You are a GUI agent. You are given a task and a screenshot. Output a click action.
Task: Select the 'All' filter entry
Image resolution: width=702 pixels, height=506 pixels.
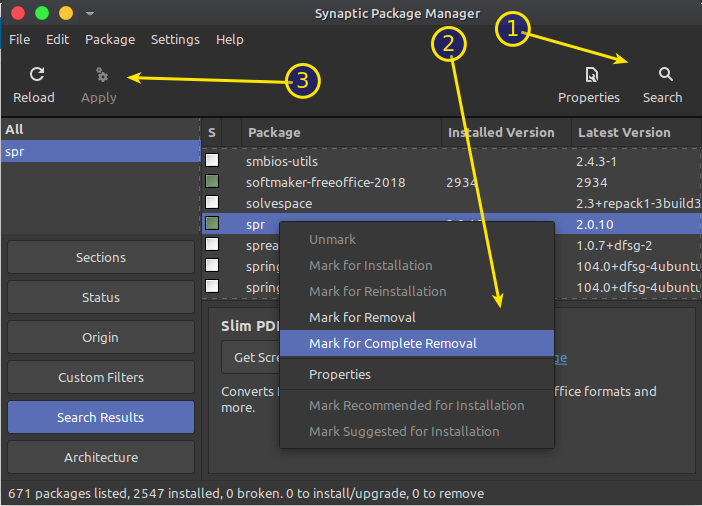101,129
